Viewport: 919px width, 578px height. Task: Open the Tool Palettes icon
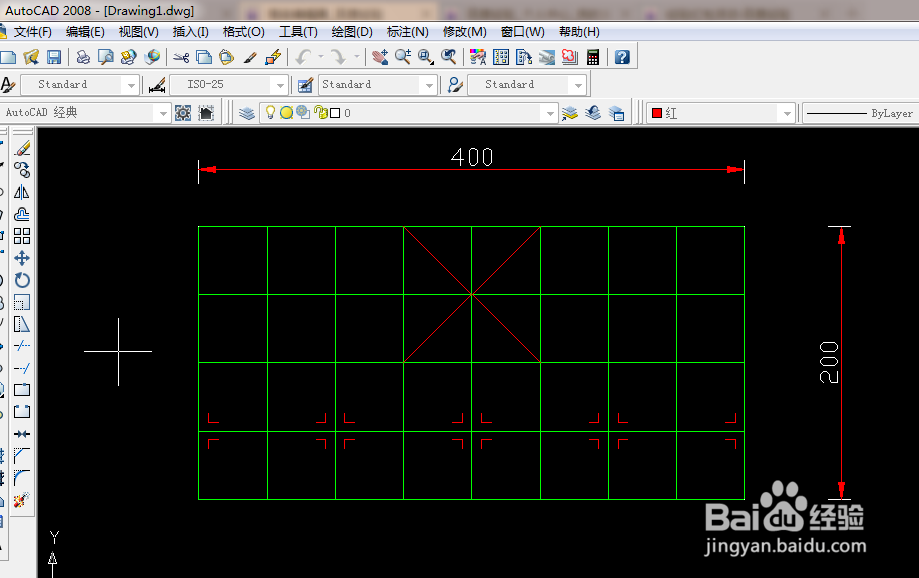(x=524, y=57)
